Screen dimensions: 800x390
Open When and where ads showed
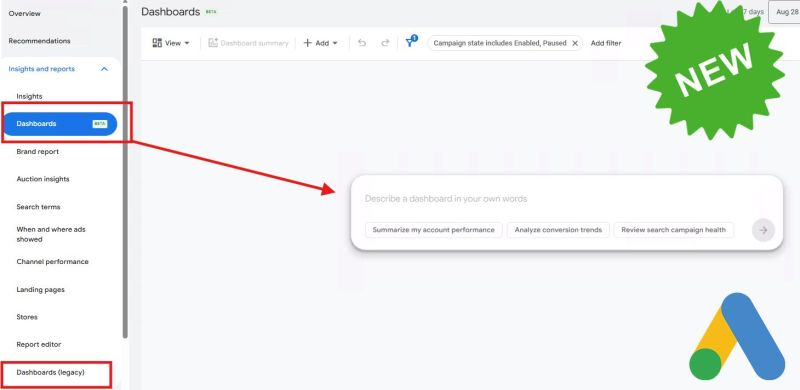51,234
